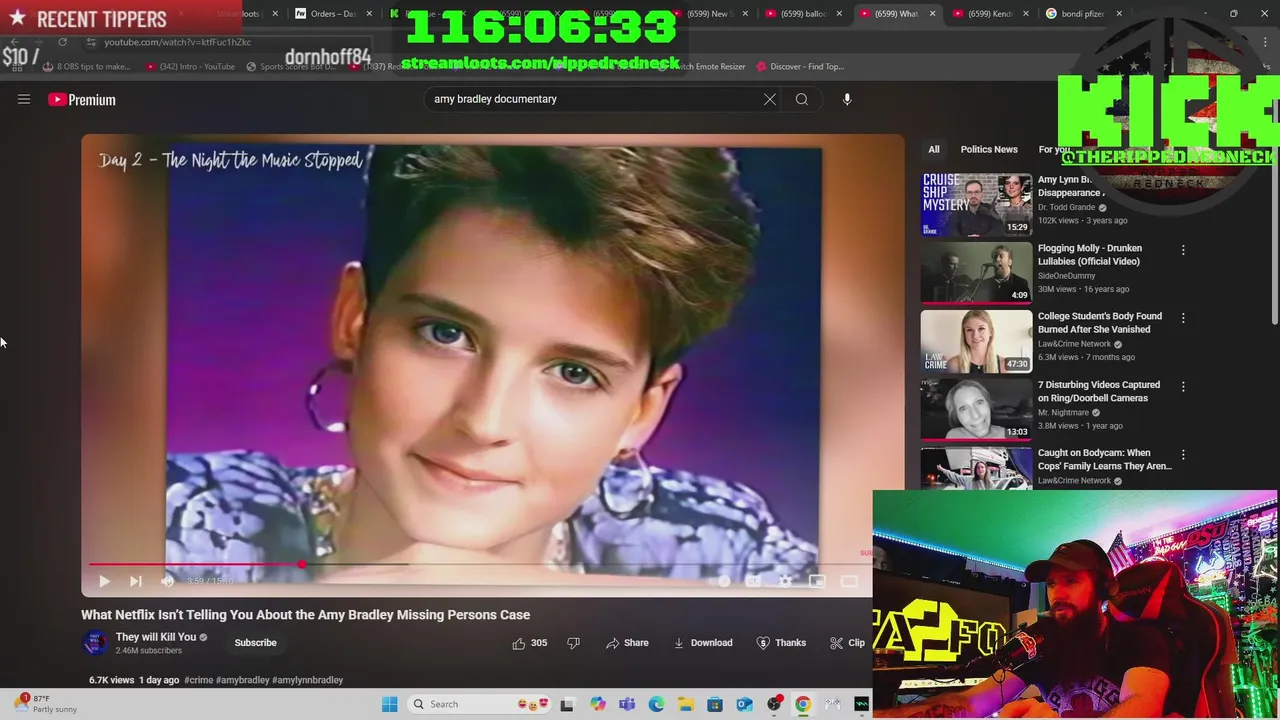
Task: Like the video with 305 likes
Action: [530, 643]
